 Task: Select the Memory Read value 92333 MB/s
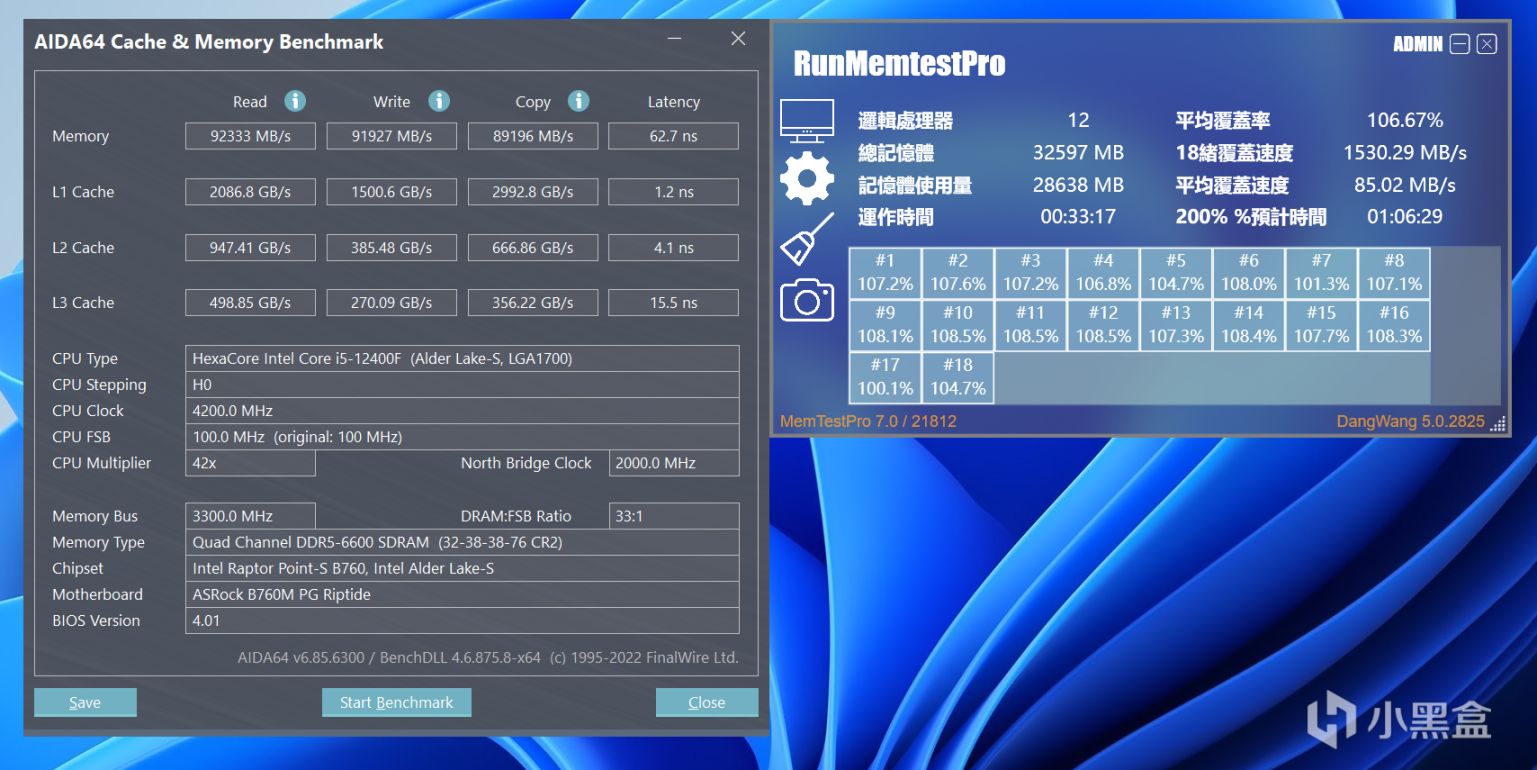pos(250,136)
